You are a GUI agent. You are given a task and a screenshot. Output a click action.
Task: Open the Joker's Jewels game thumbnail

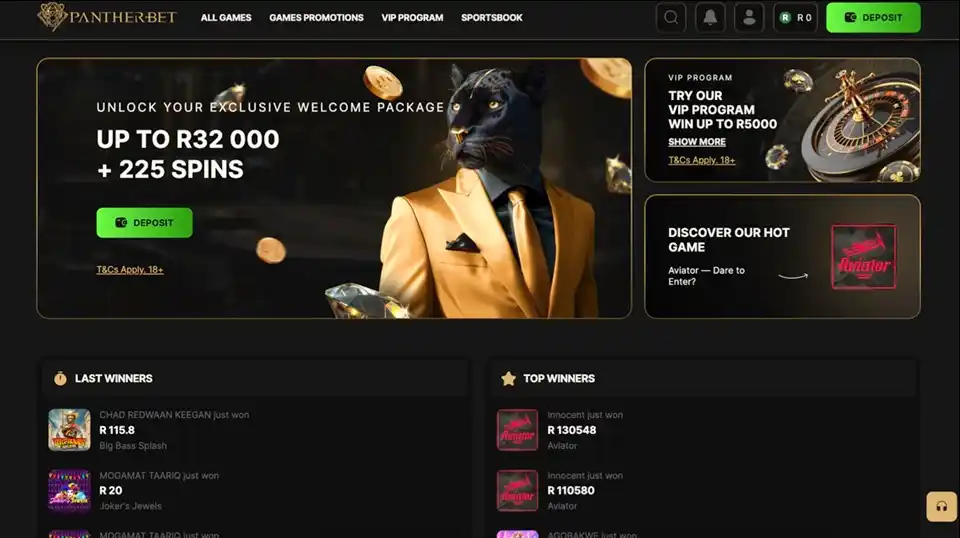pos(69,490)
